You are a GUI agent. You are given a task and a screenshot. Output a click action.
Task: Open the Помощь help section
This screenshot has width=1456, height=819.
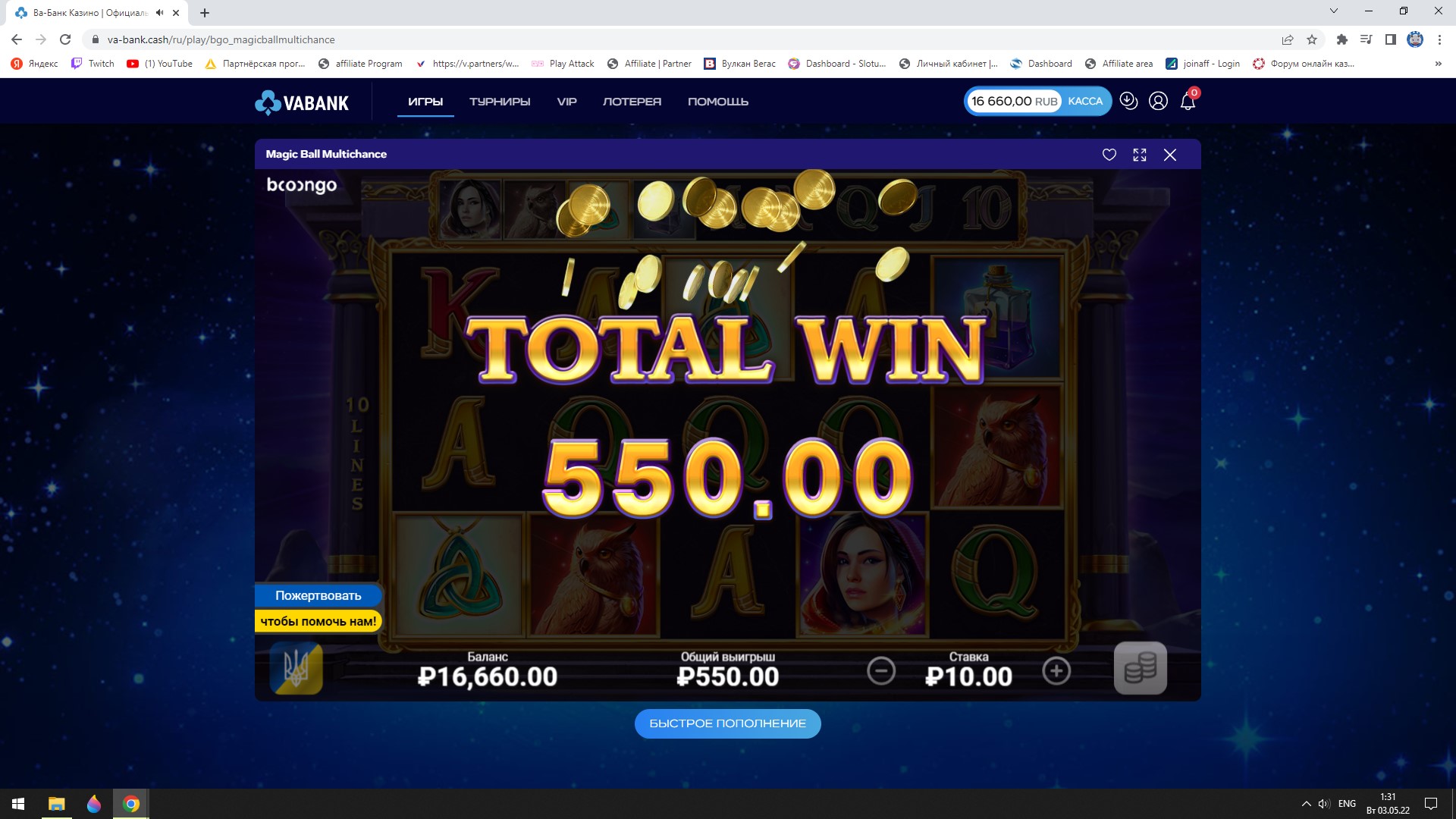pyautogui.click(x=717, y=102)
